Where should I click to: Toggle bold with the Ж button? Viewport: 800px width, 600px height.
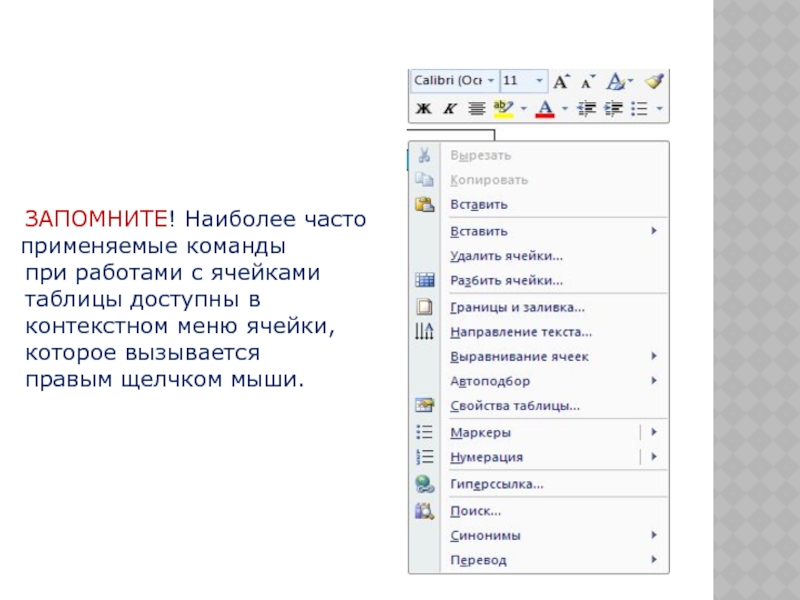point(423,108)
